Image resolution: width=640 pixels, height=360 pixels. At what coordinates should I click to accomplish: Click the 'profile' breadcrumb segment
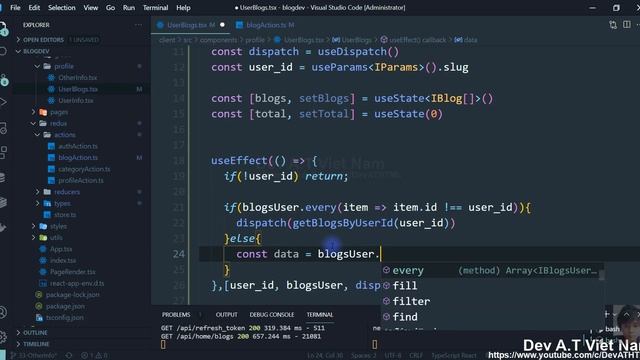click(x=255, y=40)
